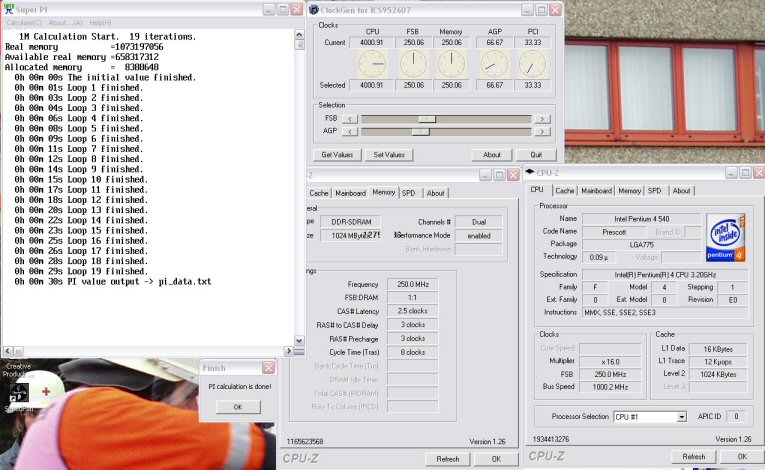Viewport: 765px width, 470px height.
Task: Click OK in right CPU-Z window
Action: (742, 456)
